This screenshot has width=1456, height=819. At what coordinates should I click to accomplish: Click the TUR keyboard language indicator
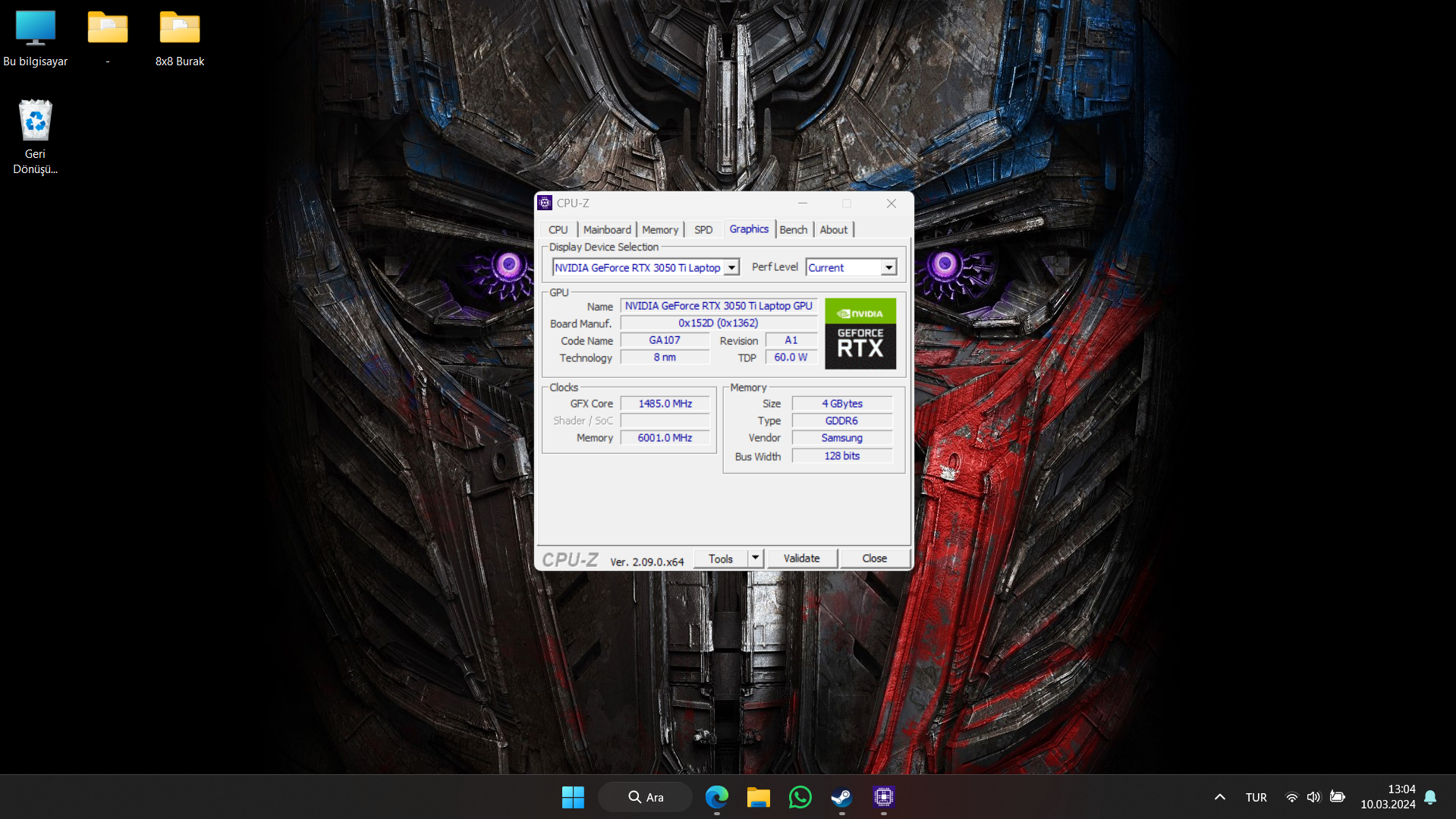(x=1256, y=797)
